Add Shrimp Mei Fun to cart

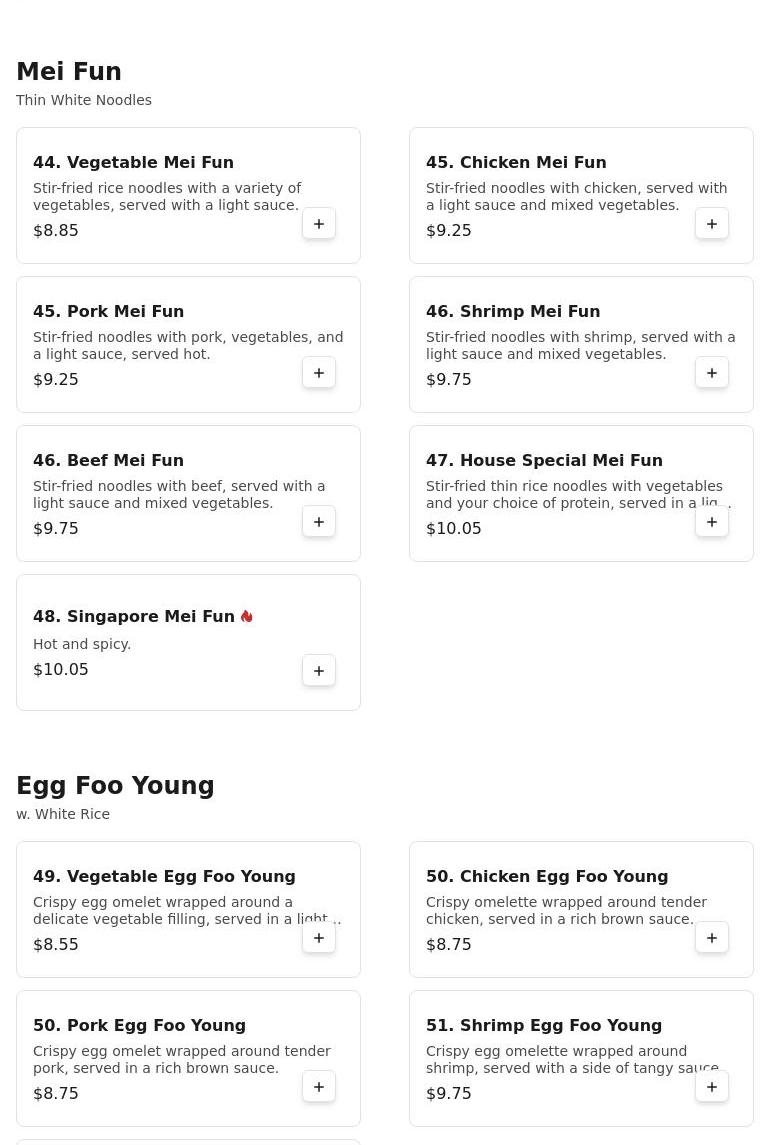(x=712, y=373)
